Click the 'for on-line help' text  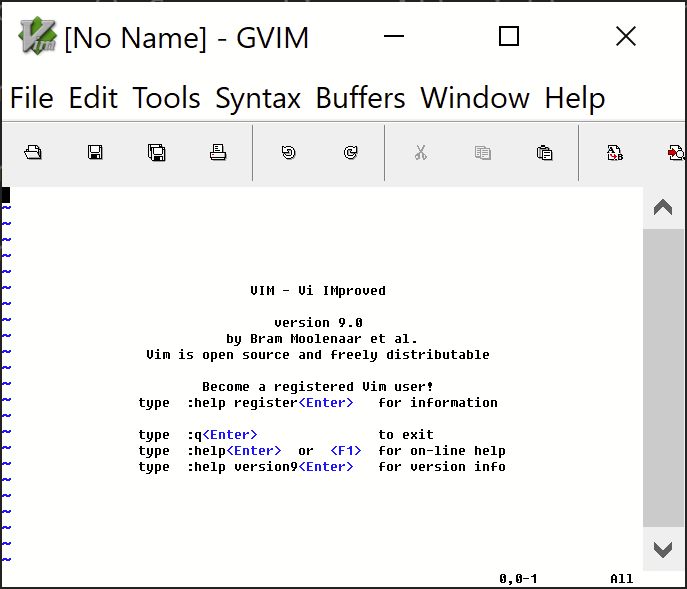tap(442, 451)
